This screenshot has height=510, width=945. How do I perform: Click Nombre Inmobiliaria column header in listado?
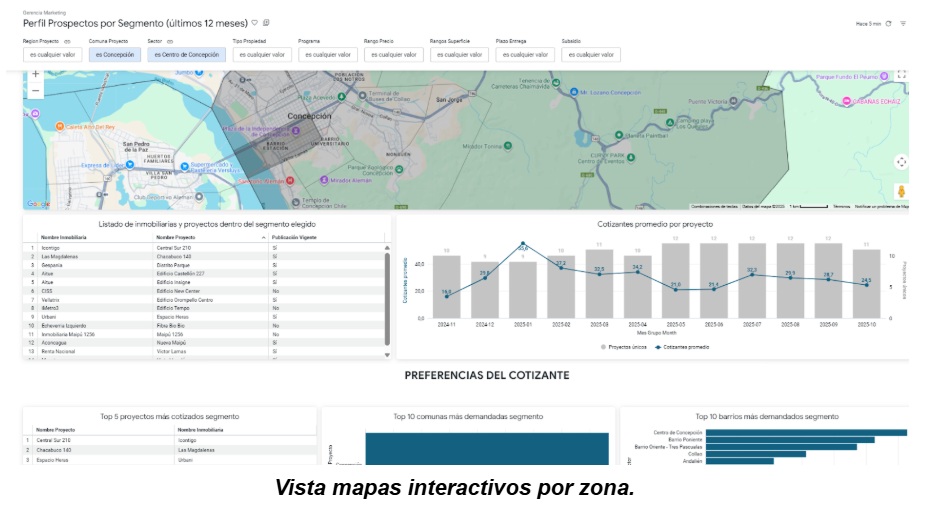(64, 238)
